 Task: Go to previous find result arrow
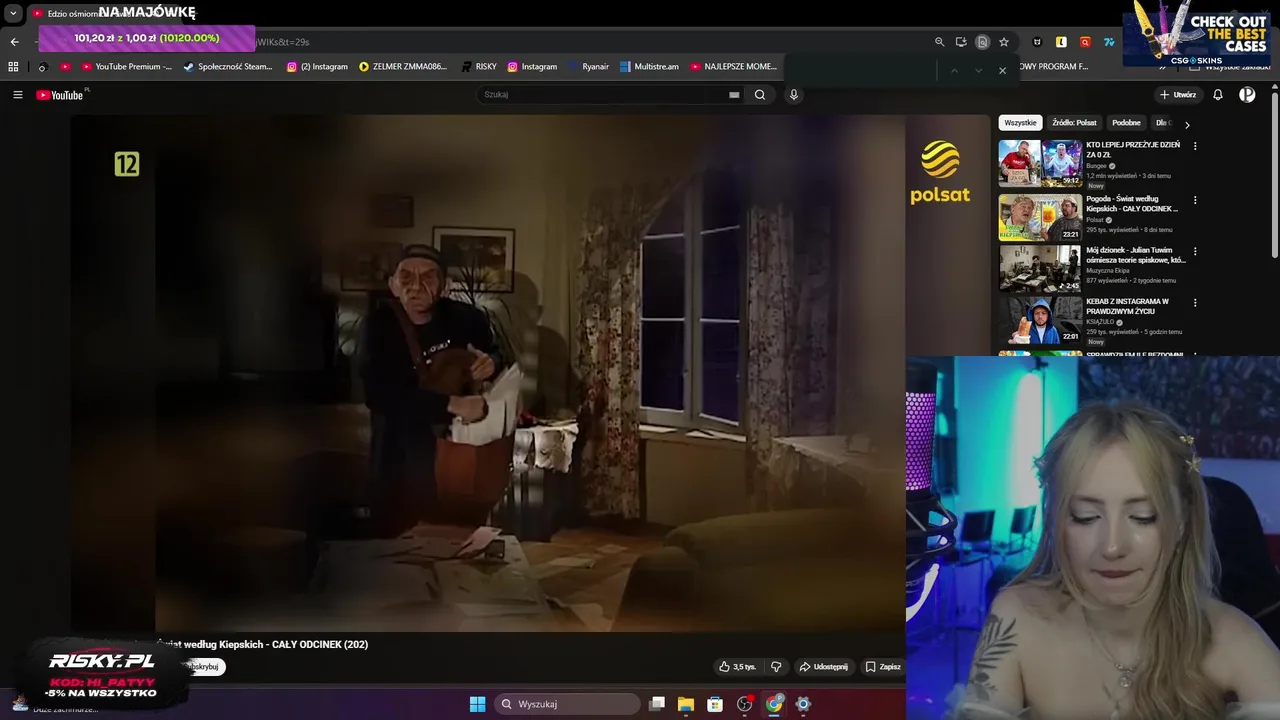point(954,70)
